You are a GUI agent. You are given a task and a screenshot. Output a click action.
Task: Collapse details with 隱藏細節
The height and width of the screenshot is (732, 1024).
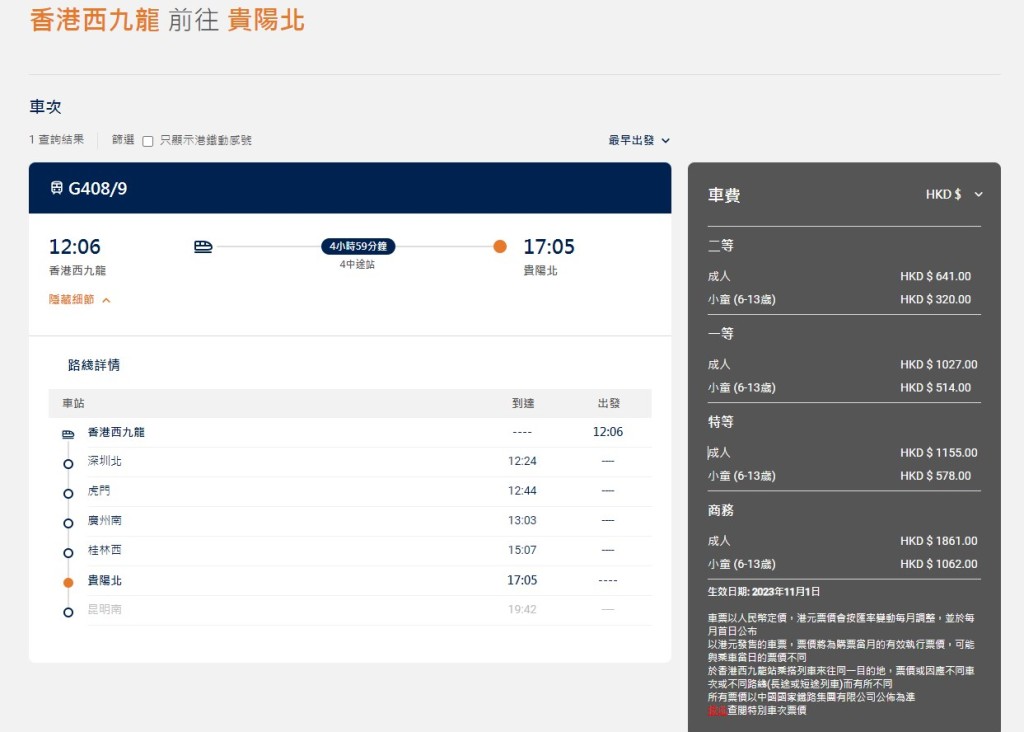tap(79, 299)
